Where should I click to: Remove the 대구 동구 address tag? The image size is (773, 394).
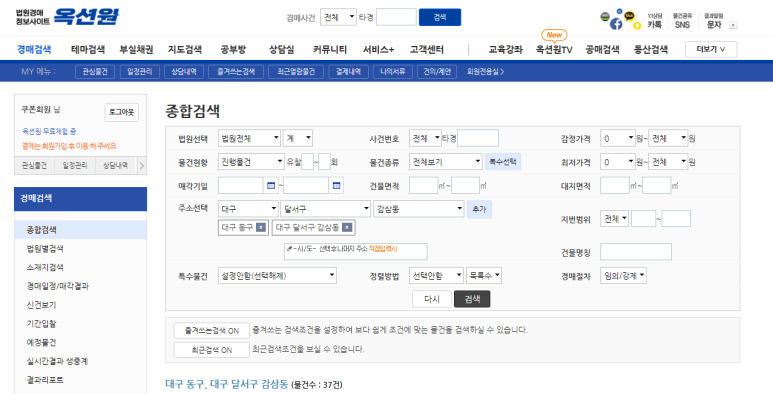[x=261, y=227]
